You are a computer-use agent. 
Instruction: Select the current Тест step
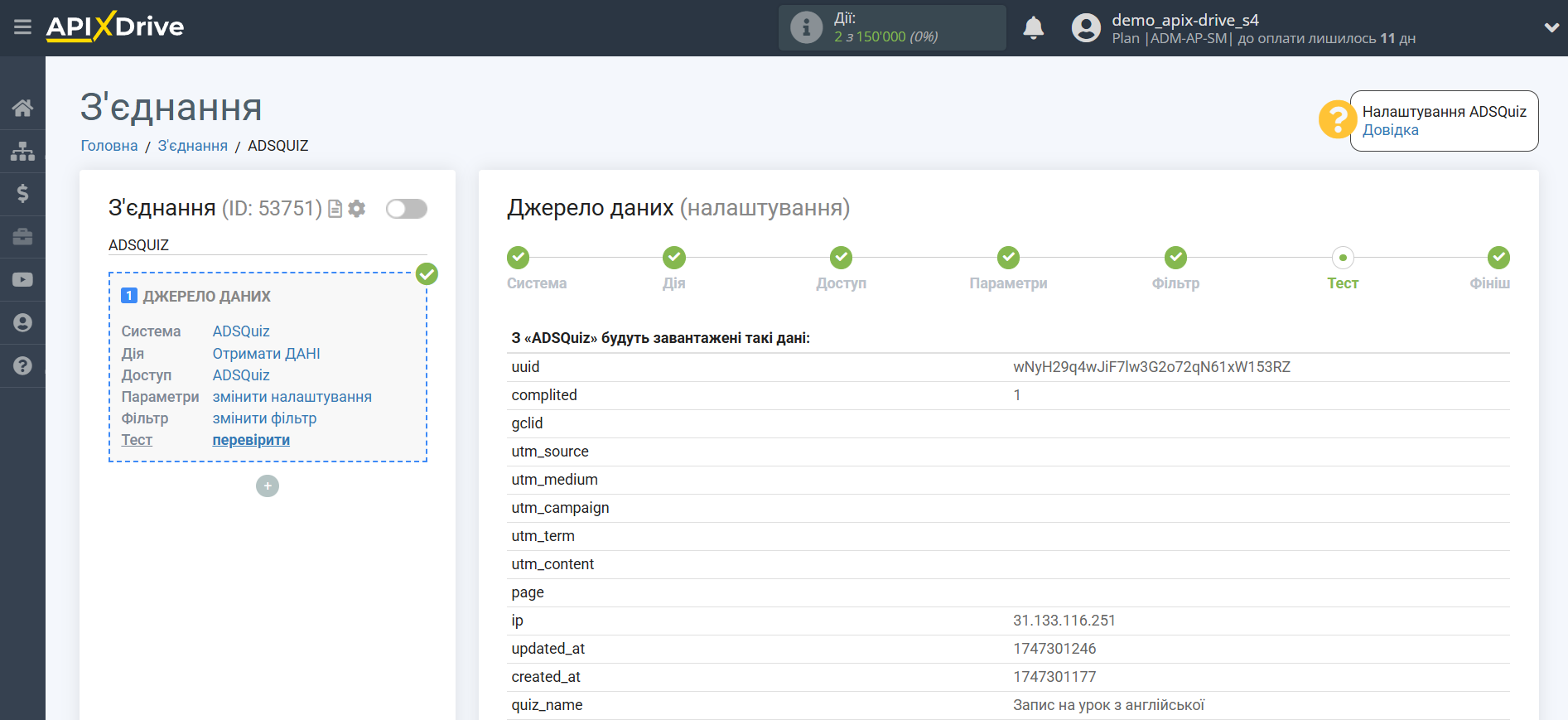pyautogui.click(x=1343, y=258)
